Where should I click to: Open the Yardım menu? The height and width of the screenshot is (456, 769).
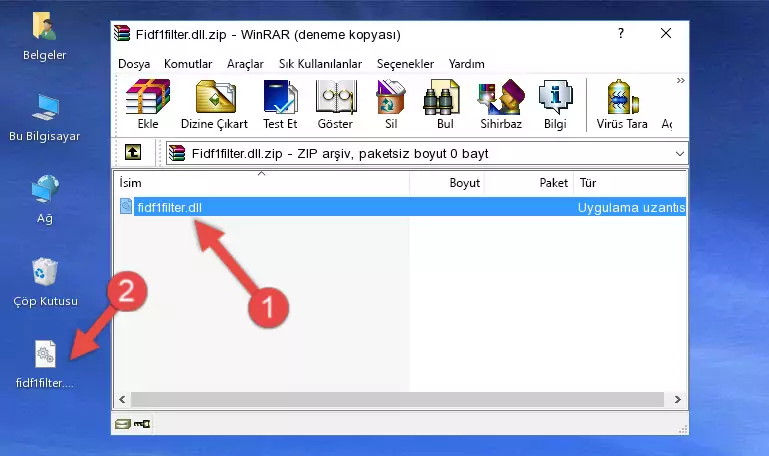pos(466,64)
